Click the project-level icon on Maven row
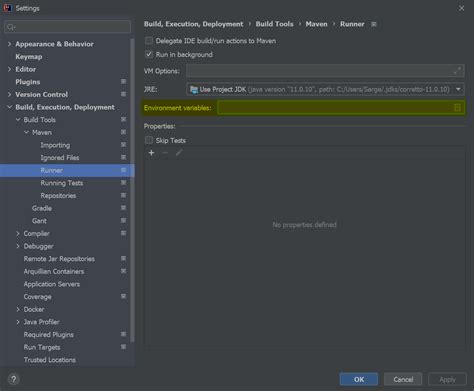Screen dimensions: 474x391 click(123, 132)
